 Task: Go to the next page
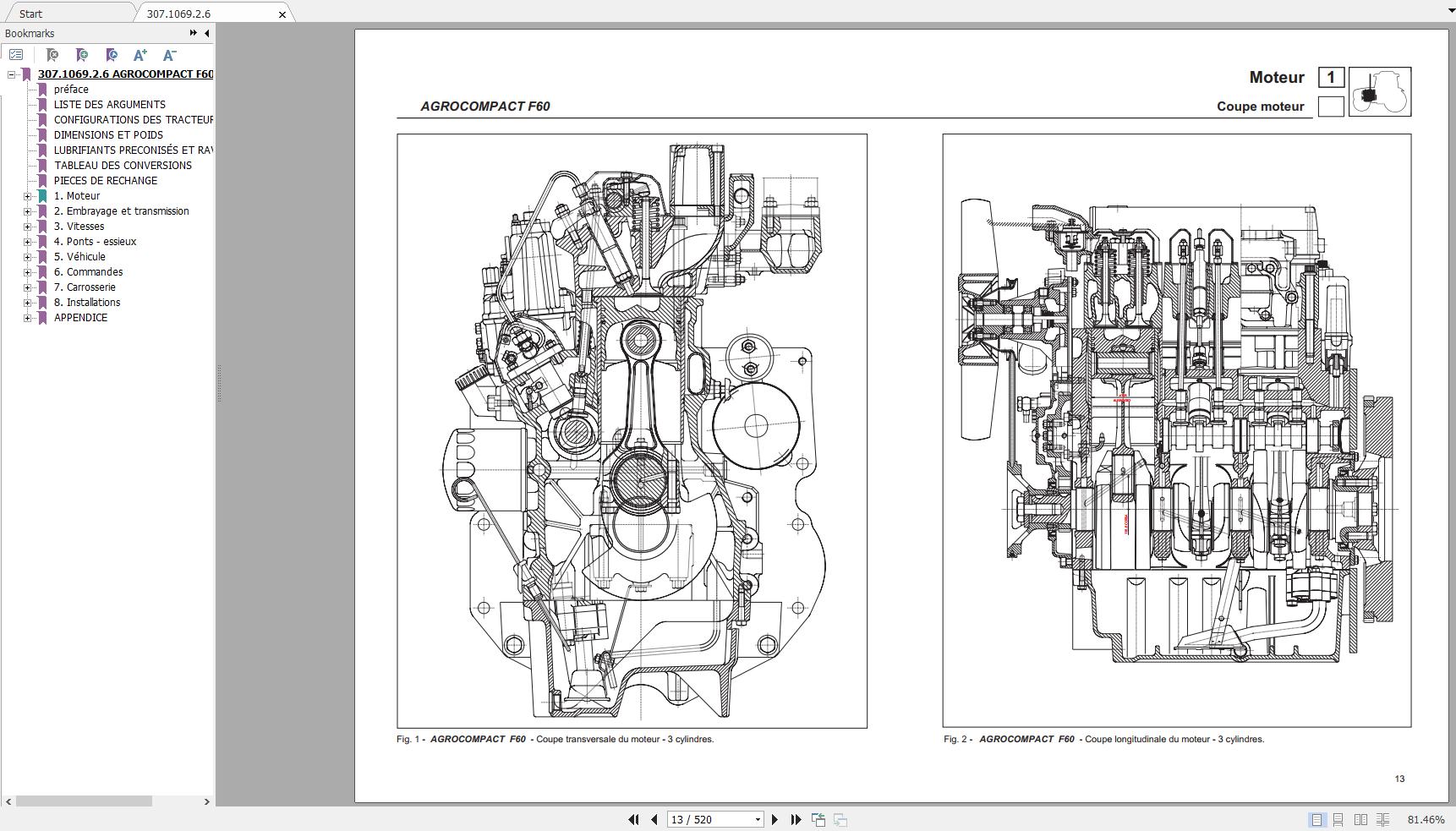tap(775, 819)
